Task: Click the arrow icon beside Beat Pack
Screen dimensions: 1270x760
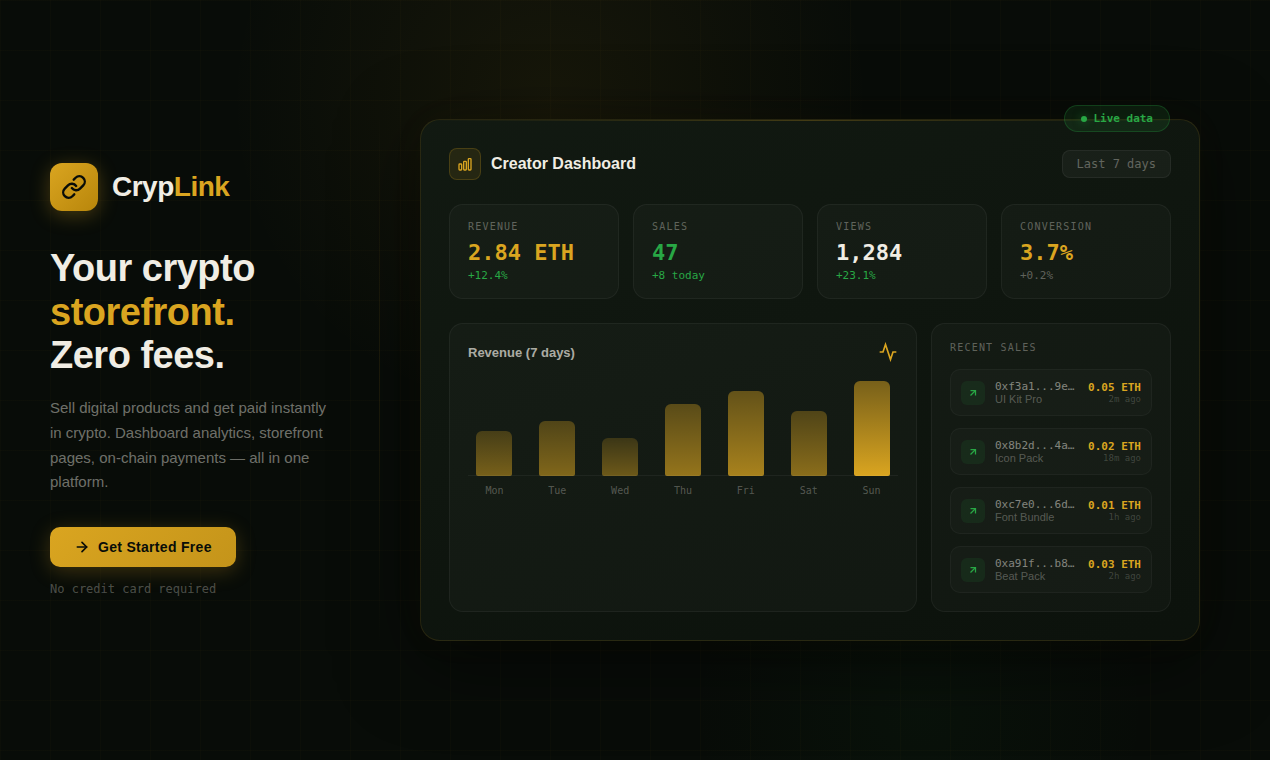Action: click(973, 570)
